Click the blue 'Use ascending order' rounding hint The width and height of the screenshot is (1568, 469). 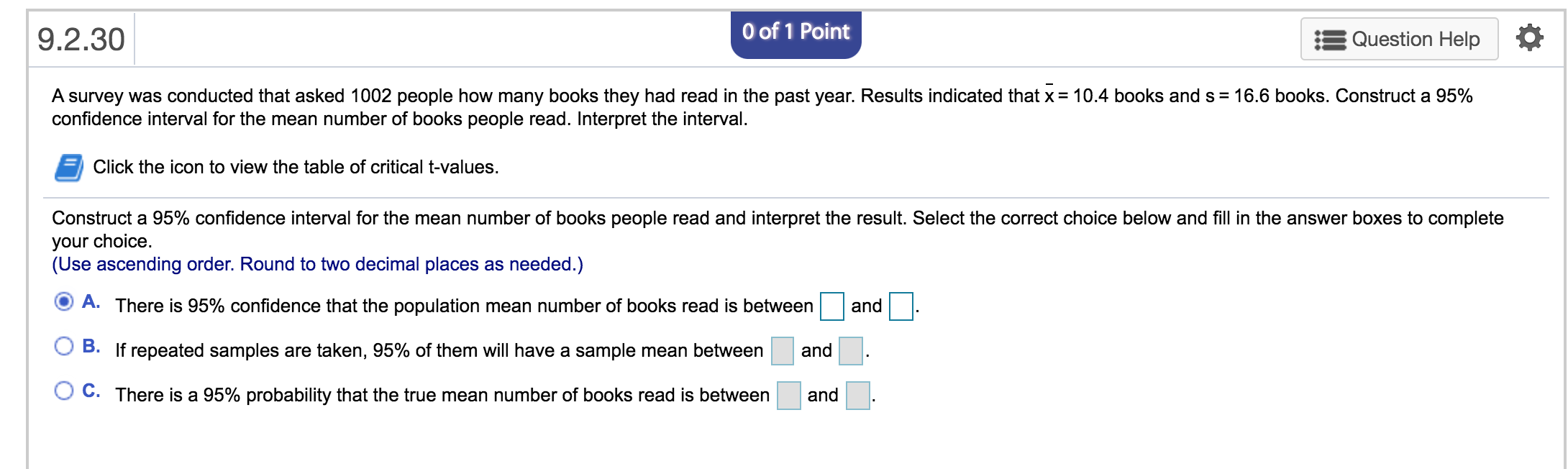pos(317,264)
